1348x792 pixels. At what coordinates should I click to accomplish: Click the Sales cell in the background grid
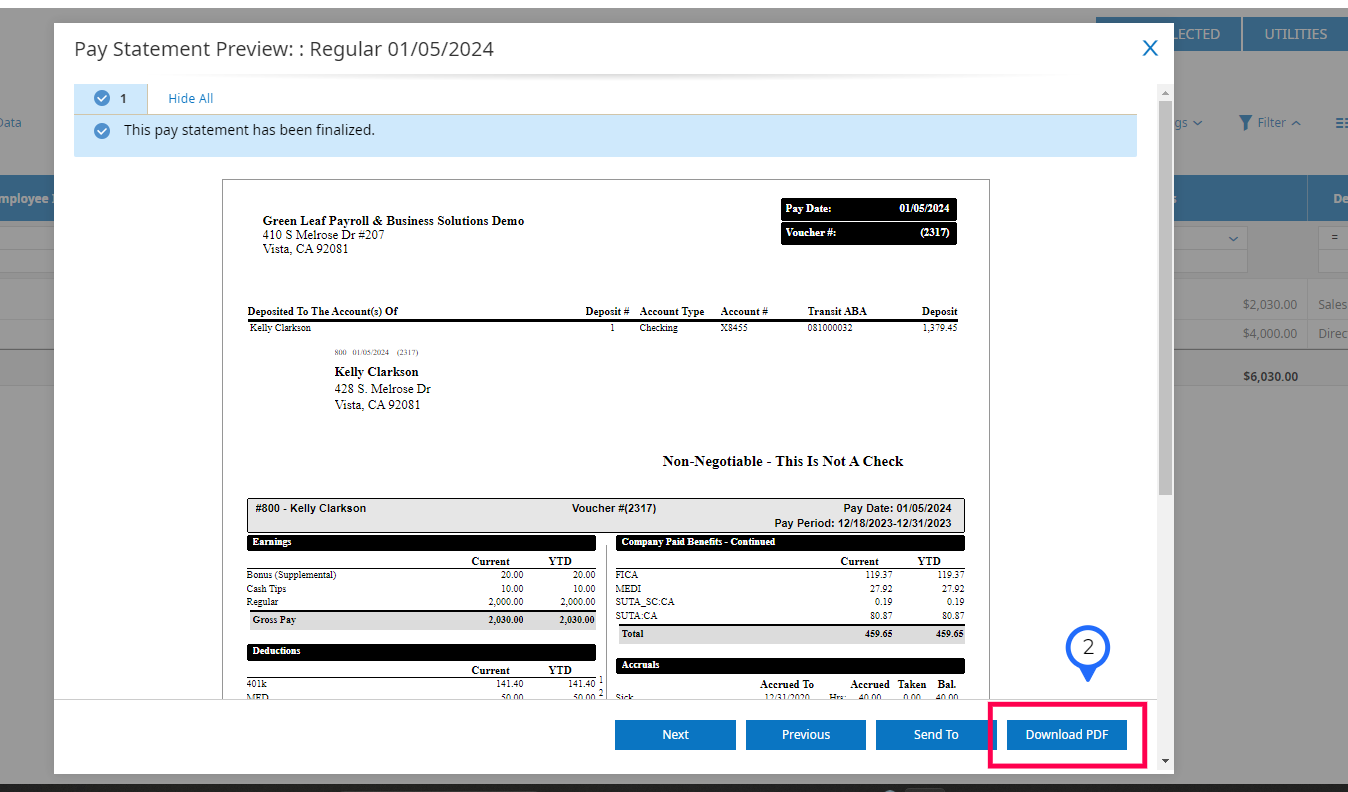[1332, 304]
